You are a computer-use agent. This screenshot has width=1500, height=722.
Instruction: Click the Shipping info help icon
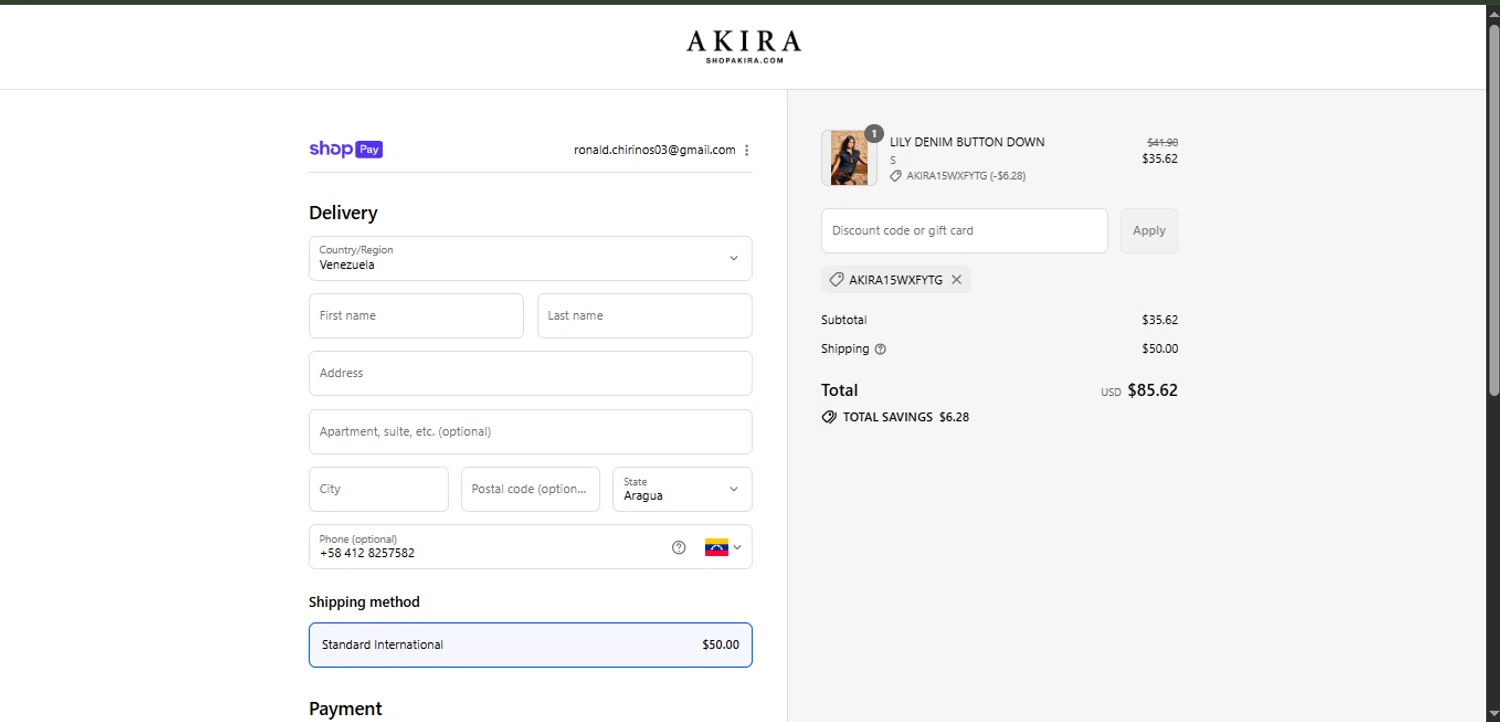coord(880,349)
